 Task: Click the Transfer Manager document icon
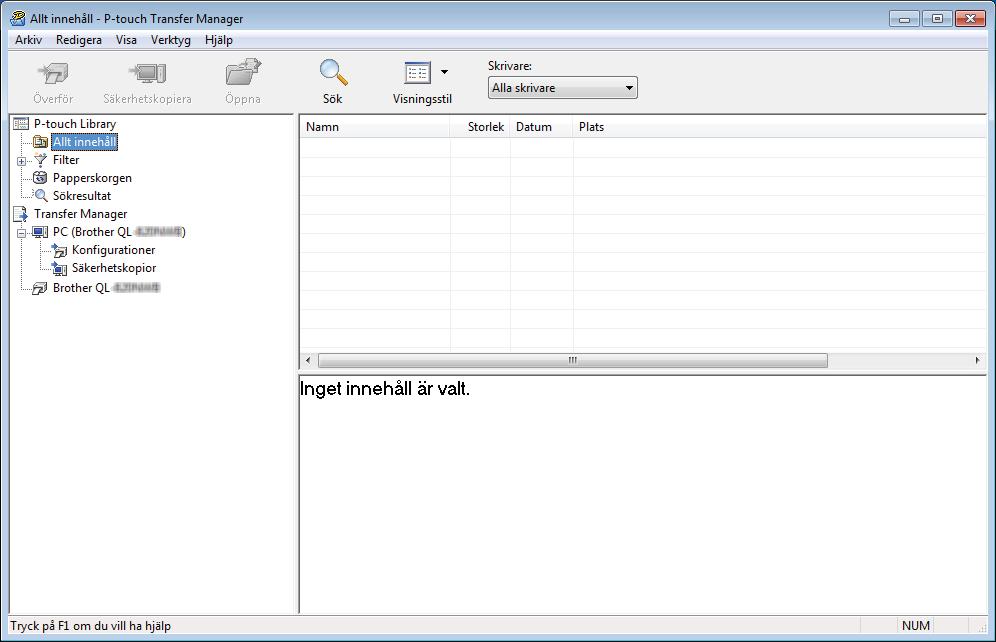(x=21, y=214)
